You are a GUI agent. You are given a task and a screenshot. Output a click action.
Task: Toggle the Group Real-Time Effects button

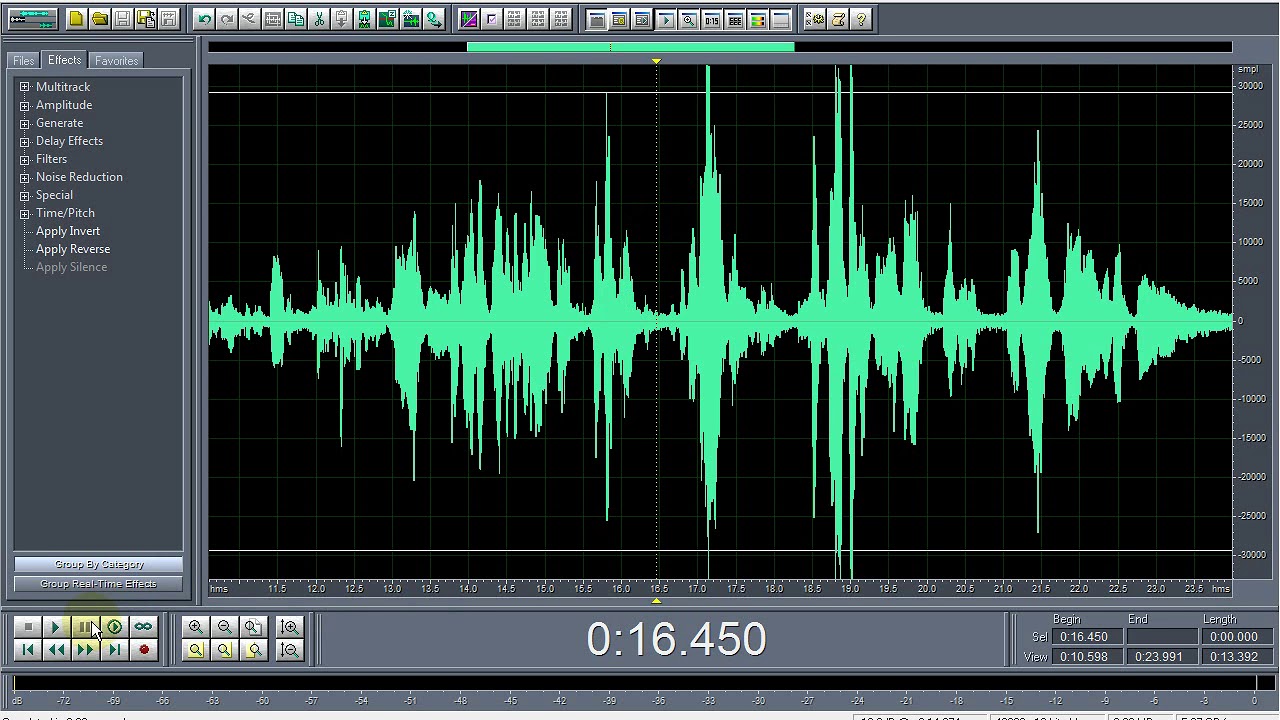(x=99, y=584)
